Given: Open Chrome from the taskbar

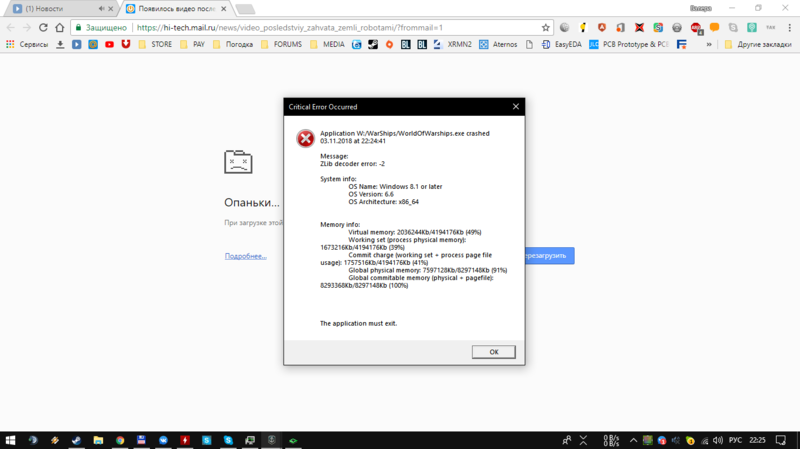Looking at the screenshot, I should [120, 440].
